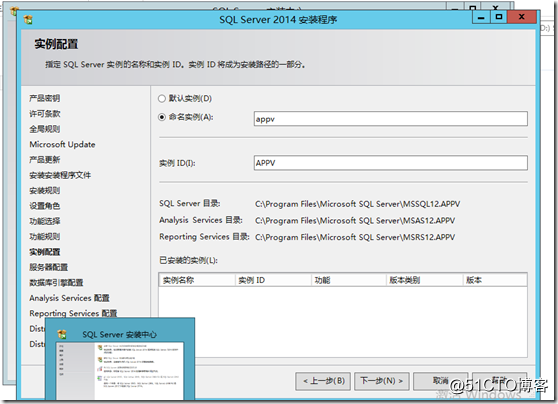The height and width of the screenshot is (404, 558).
Task: Select 产品密钥 step in the sidebar
Action: pyautogui.click(x=45, y=98)
